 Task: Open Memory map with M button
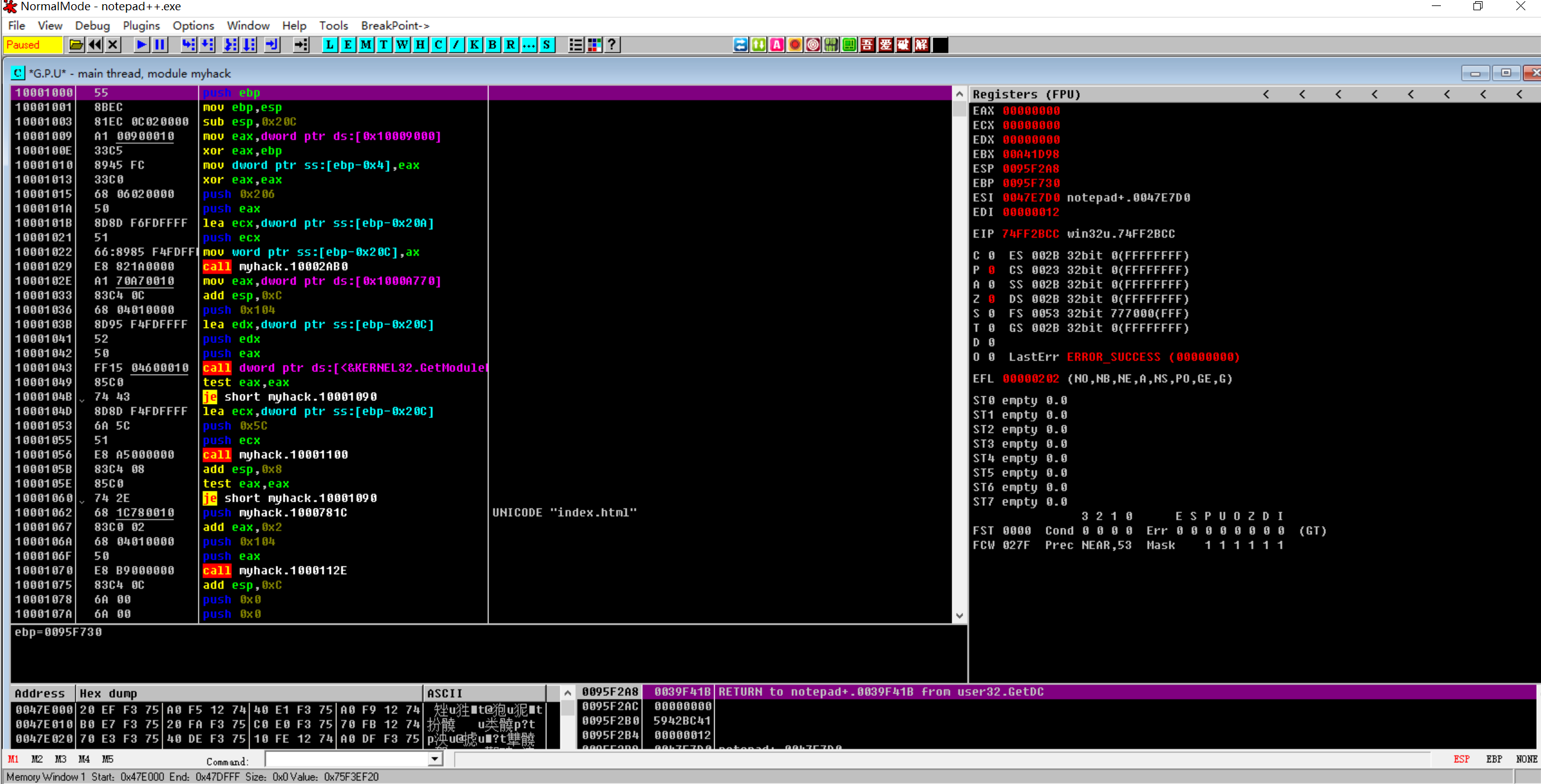pos(366,45)
